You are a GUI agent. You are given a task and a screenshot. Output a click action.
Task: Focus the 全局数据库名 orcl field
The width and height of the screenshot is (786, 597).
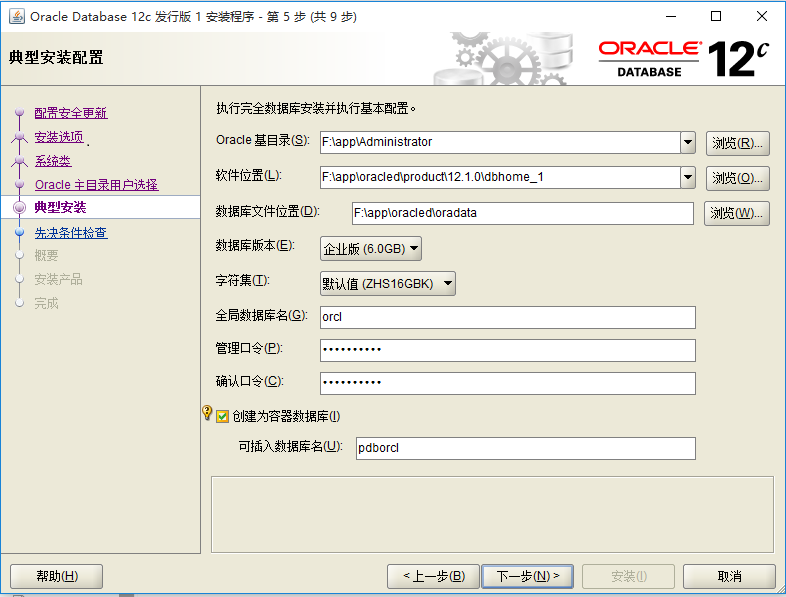pyautogui.click(x=508, y=317)
